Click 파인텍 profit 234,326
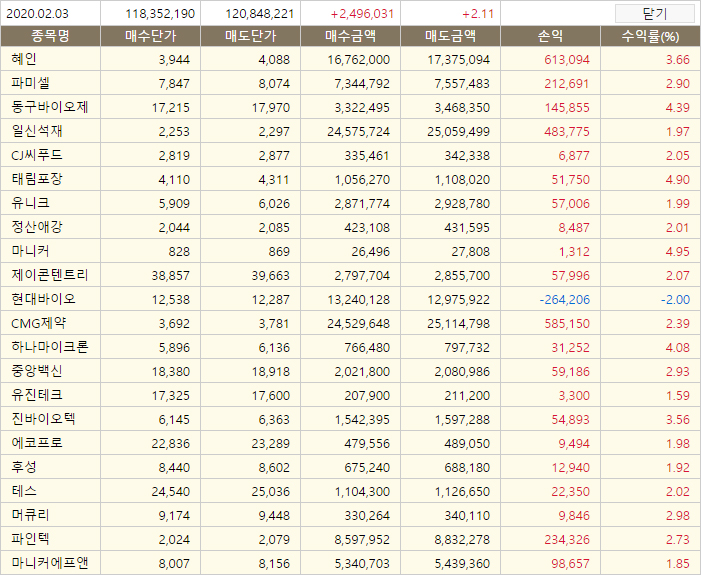 (x=567, y=540)
